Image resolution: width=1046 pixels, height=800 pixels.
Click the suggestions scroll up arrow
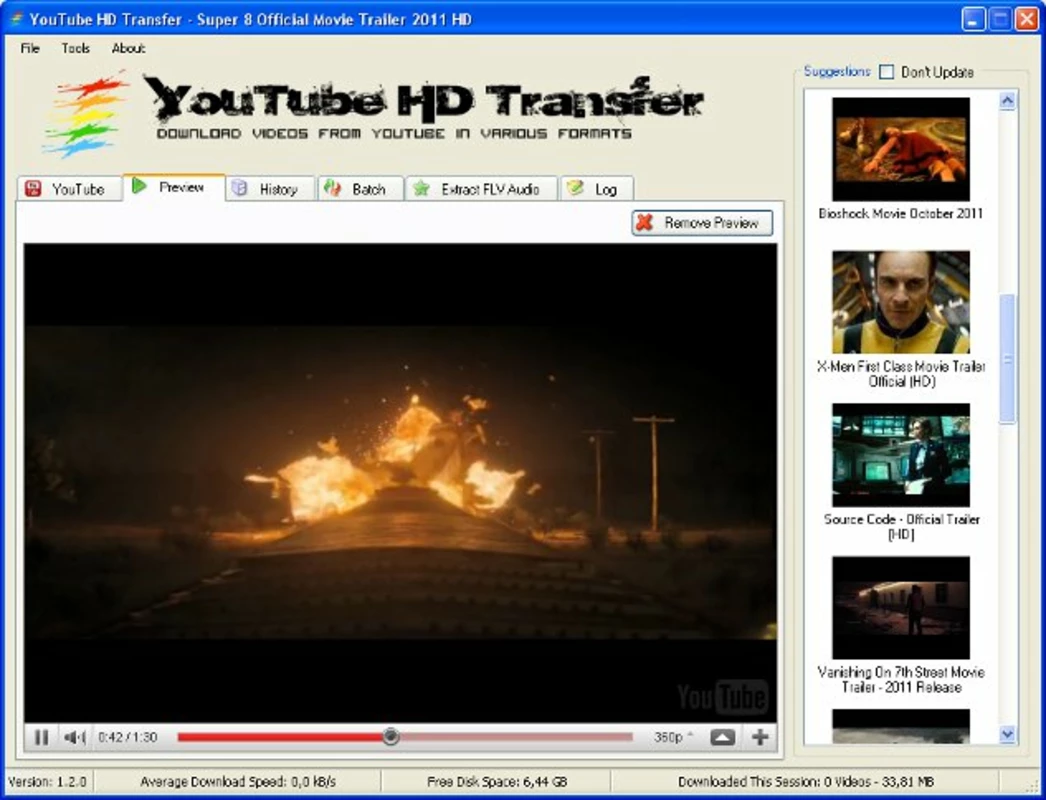point(1007,101)
